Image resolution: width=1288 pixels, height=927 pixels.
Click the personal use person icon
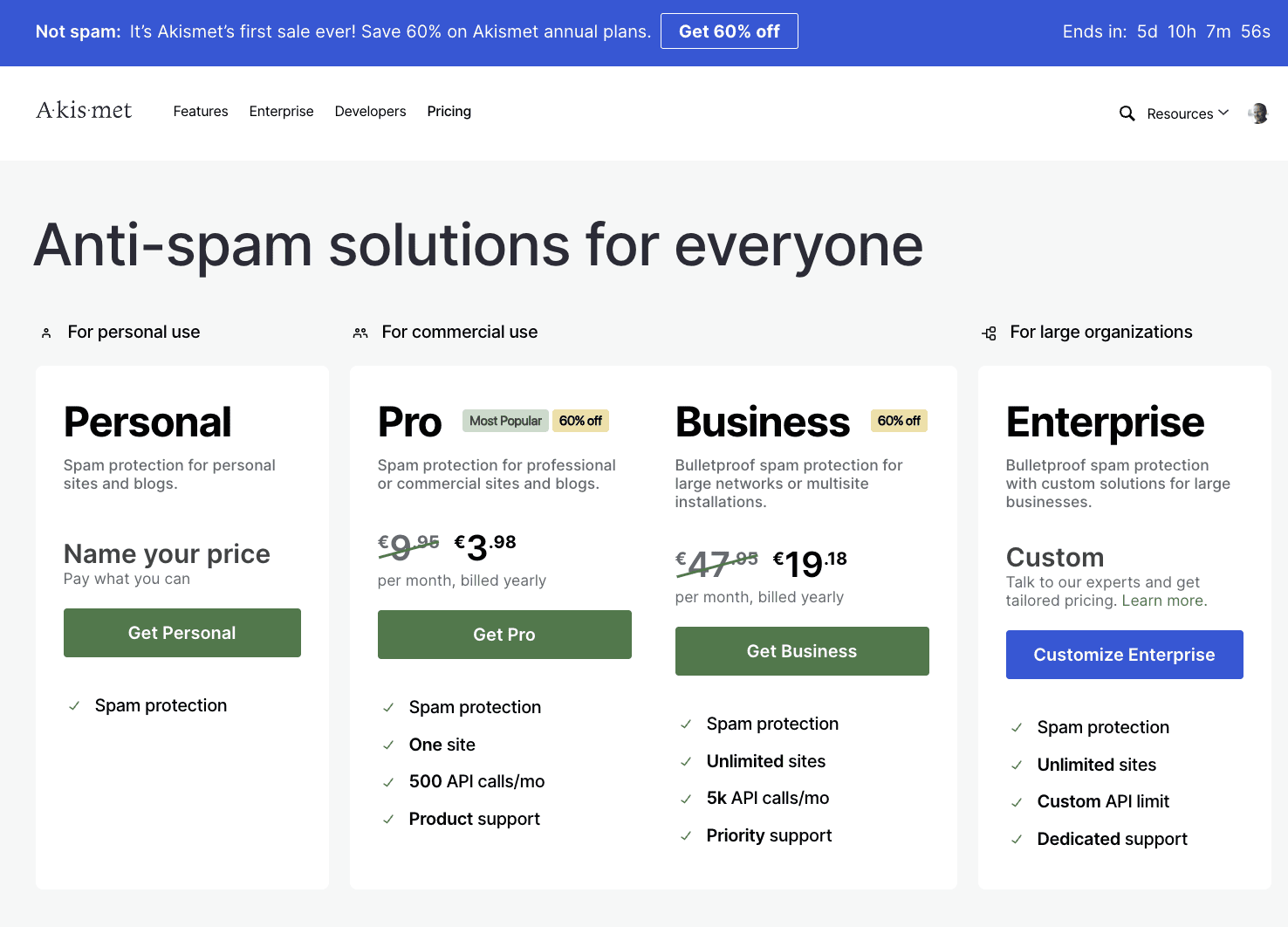click(x=46, y=333)
